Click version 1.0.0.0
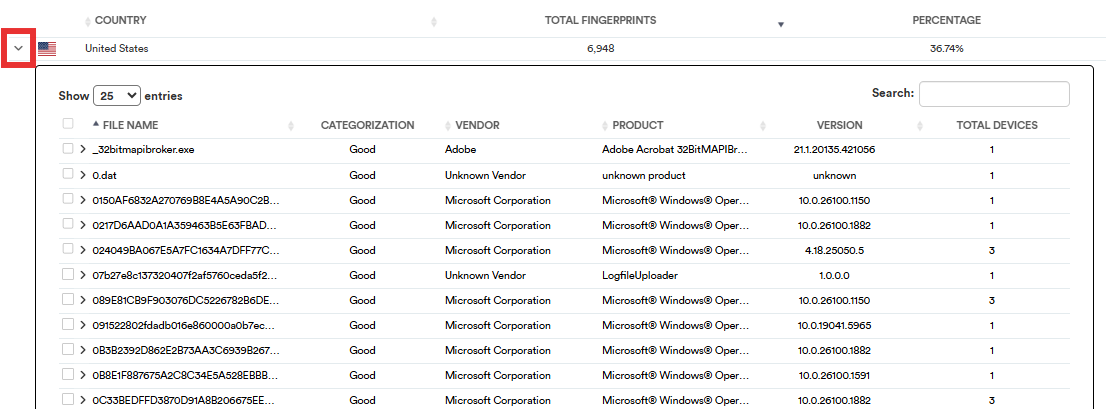Image resolution: width=1106 pixels, height=409 pixels. click(834, 275)
